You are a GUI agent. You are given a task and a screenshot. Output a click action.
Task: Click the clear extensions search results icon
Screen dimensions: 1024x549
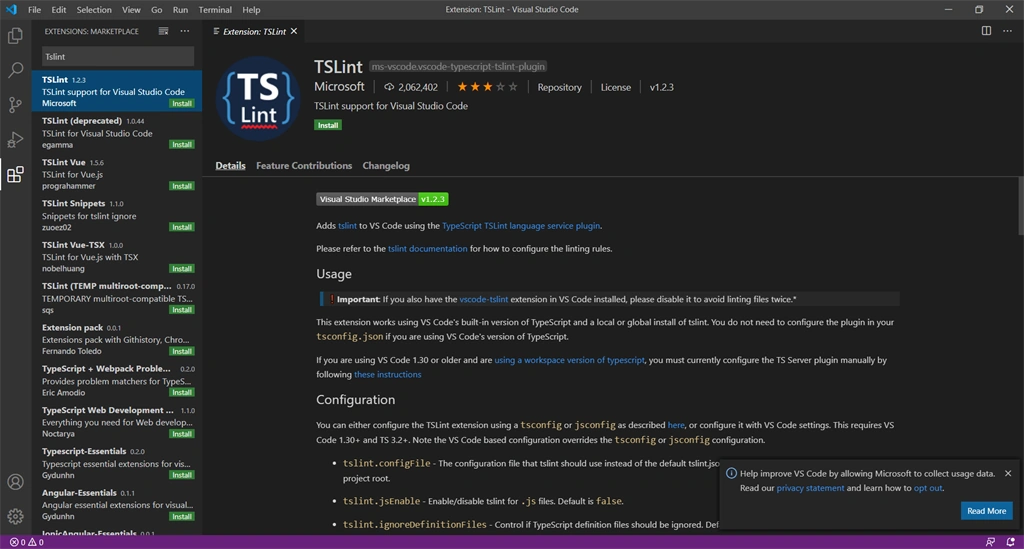pyautogui.click(x=163, y=31)
